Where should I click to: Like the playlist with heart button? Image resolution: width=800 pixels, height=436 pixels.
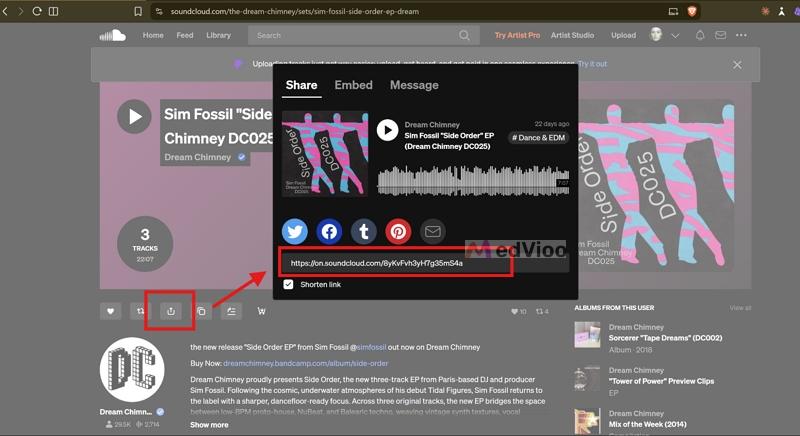pos(111,311)
